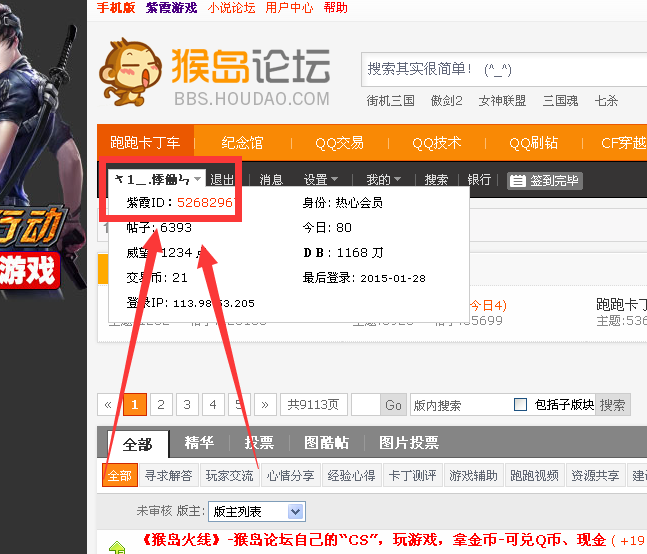Go to next pages with » button
647x554 pixels.
pyautogui.click(x=265, y=405)
